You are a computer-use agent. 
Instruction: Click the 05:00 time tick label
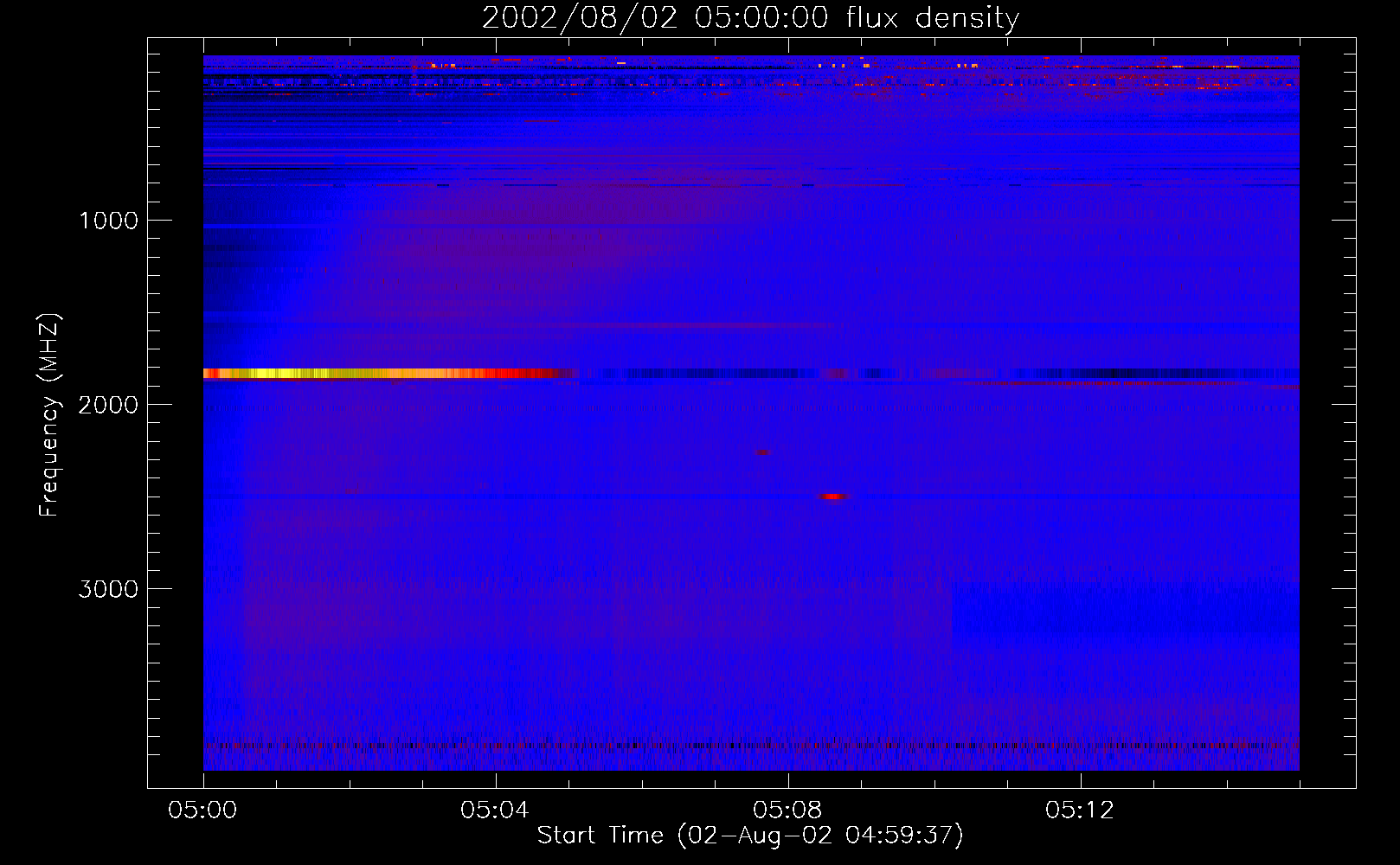pos(203,811)
